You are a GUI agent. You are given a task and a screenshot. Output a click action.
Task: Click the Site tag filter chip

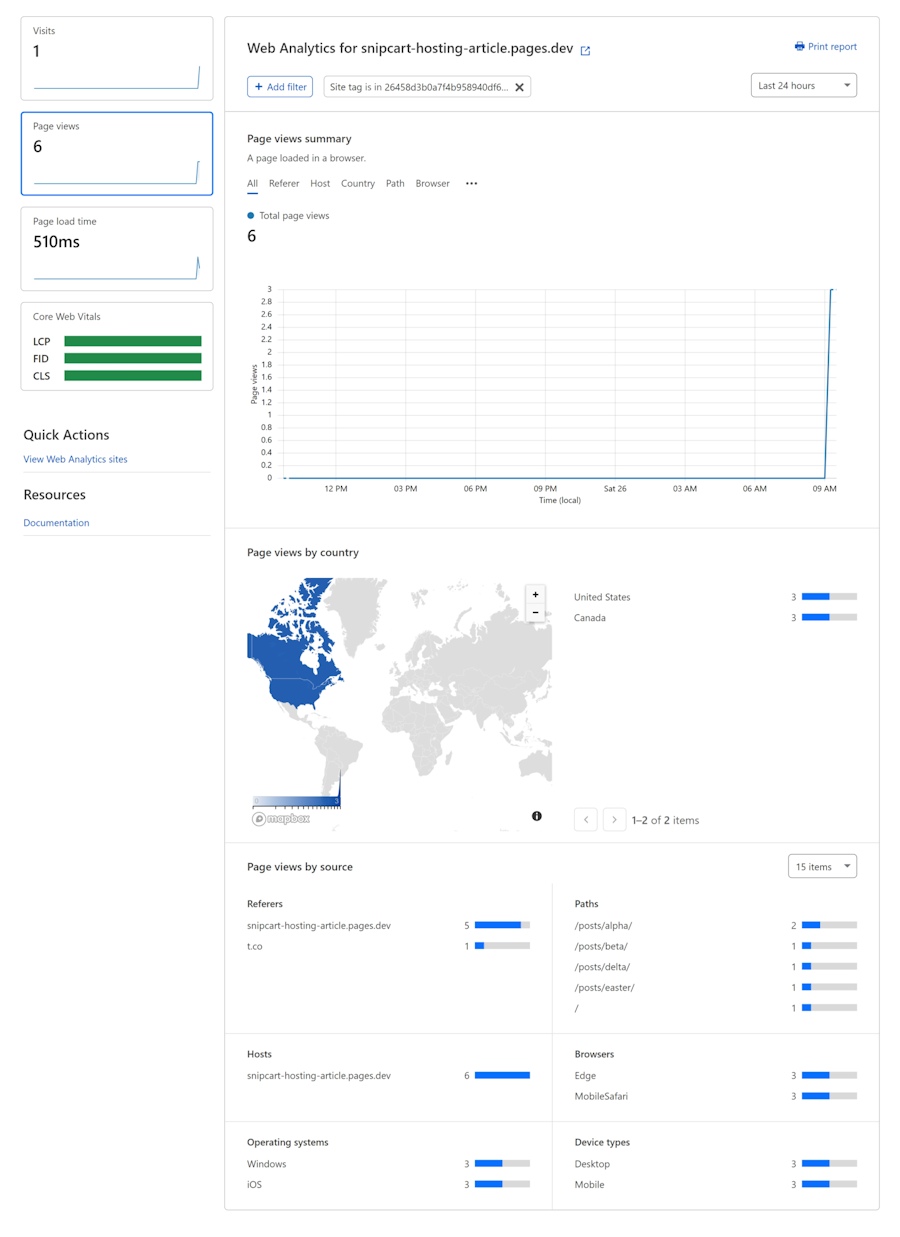pyautogui.click(x=427, y=87)
